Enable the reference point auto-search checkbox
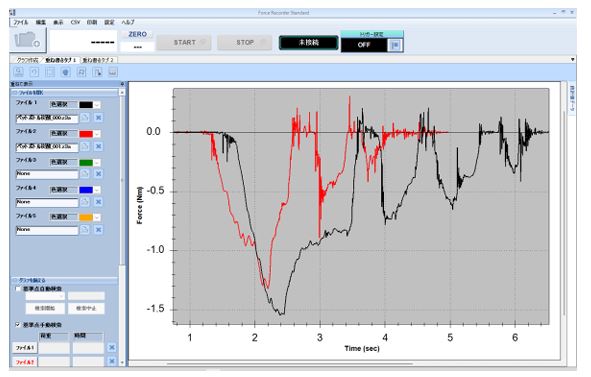 point(18,289)
